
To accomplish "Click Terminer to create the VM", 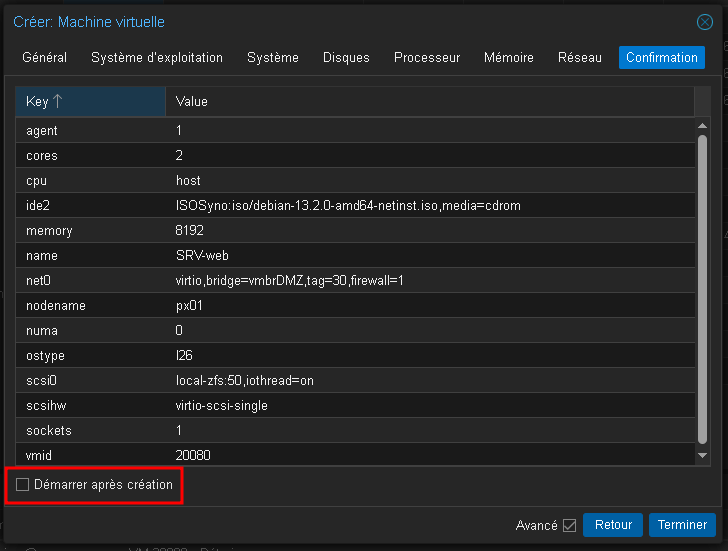I will [683, 525].
